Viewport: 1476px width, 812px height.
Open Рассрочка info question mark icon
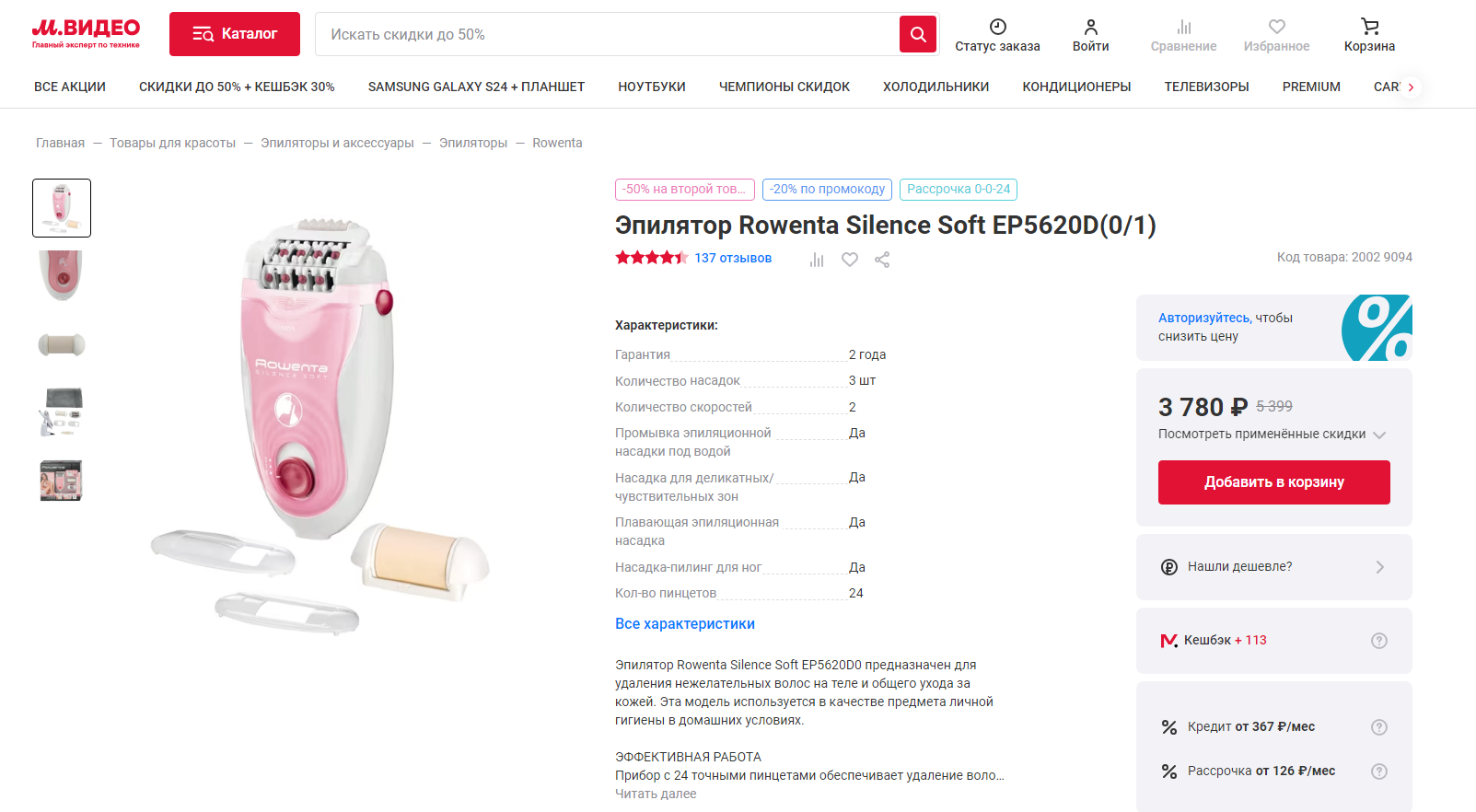1378,771
